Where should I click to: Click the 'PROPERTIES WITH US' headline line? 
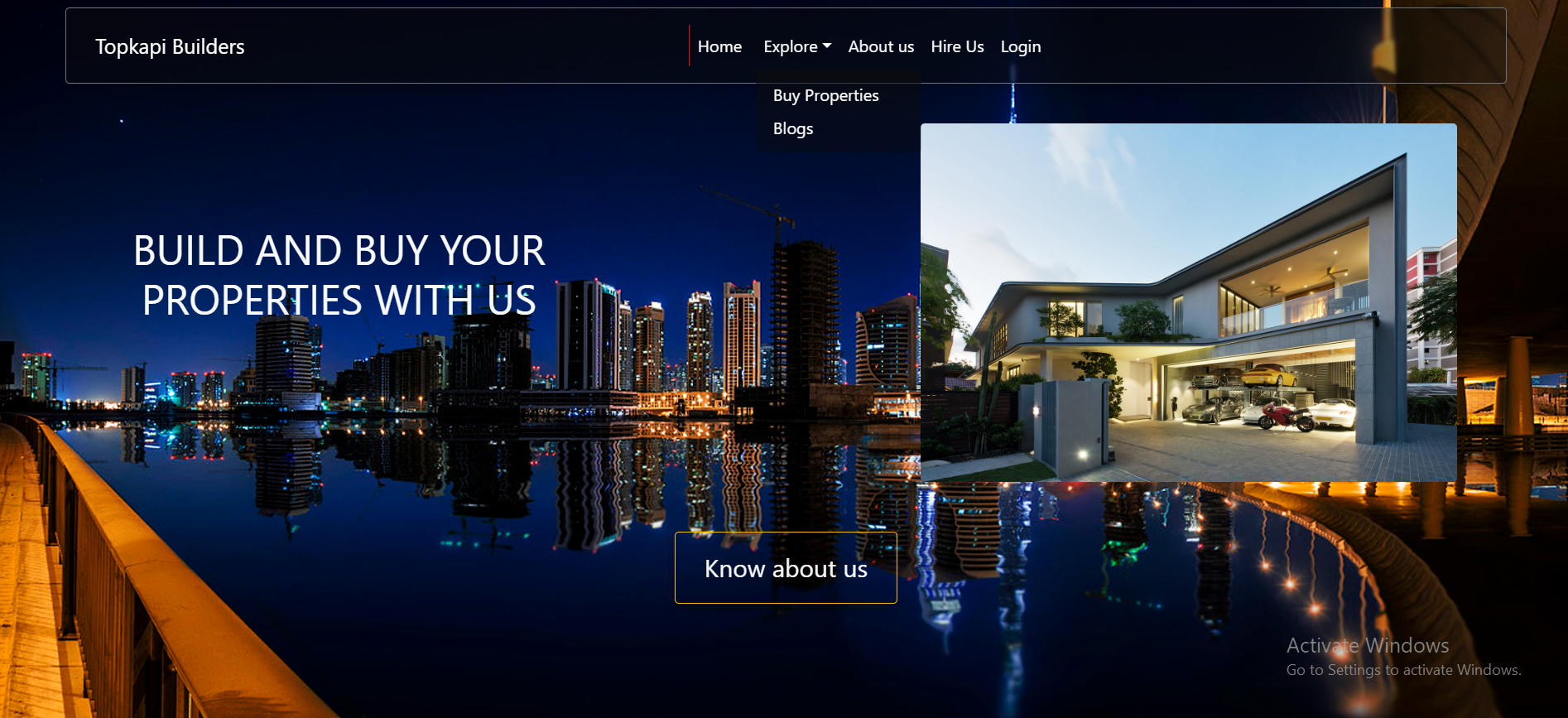click(x=339, y=301)
